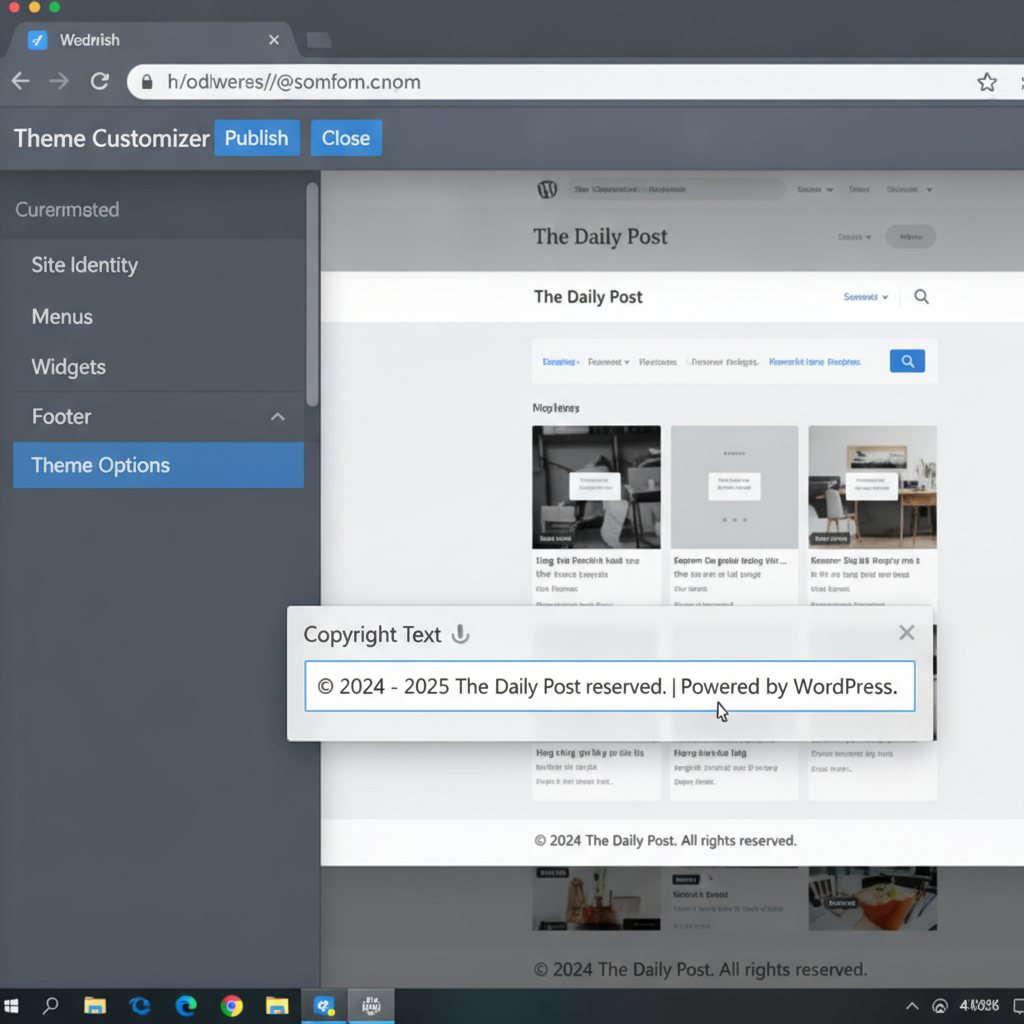Open the Widgets section

tap(69, 367)
